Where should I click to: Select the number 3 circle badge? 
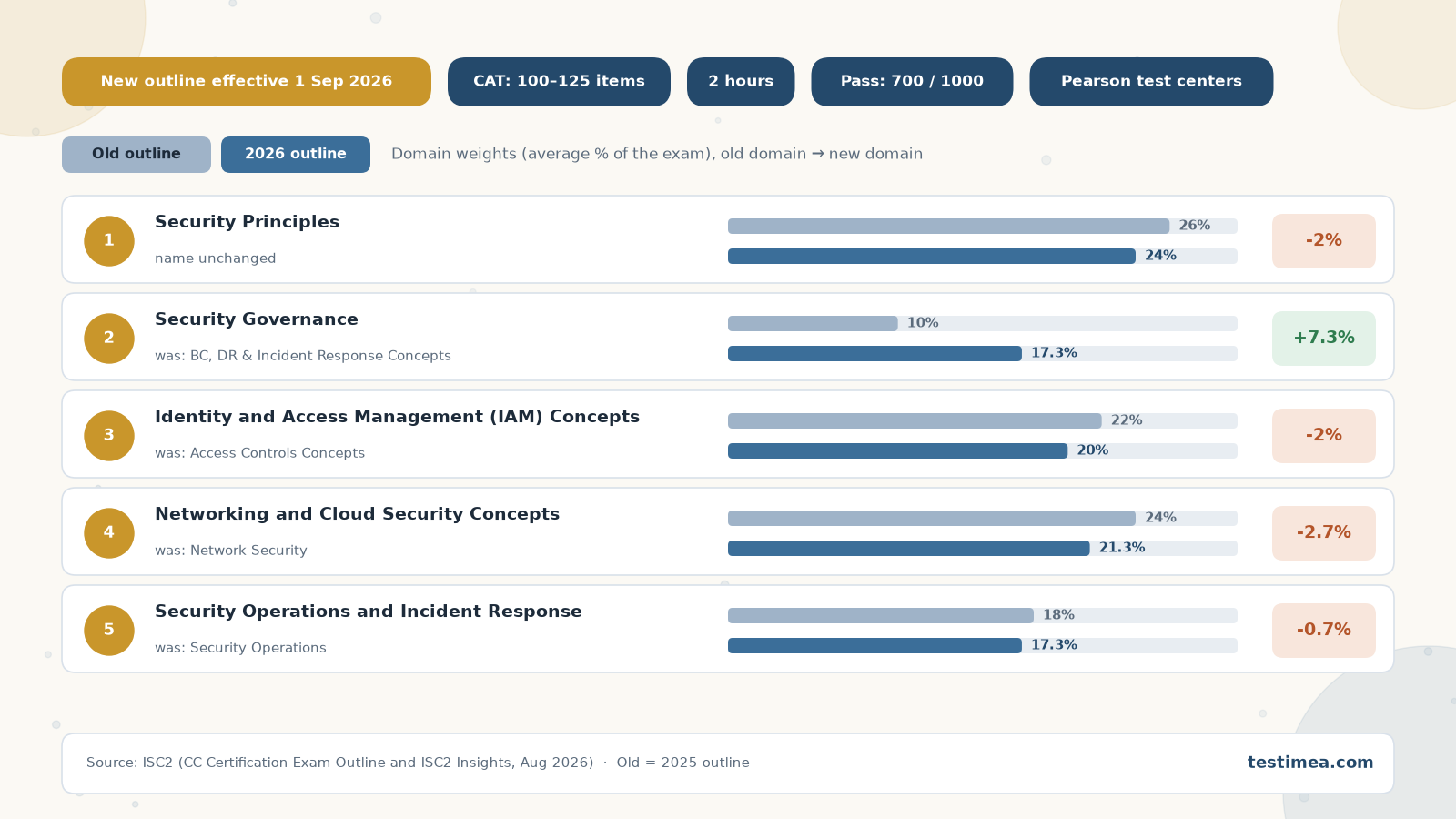[109, 436]
